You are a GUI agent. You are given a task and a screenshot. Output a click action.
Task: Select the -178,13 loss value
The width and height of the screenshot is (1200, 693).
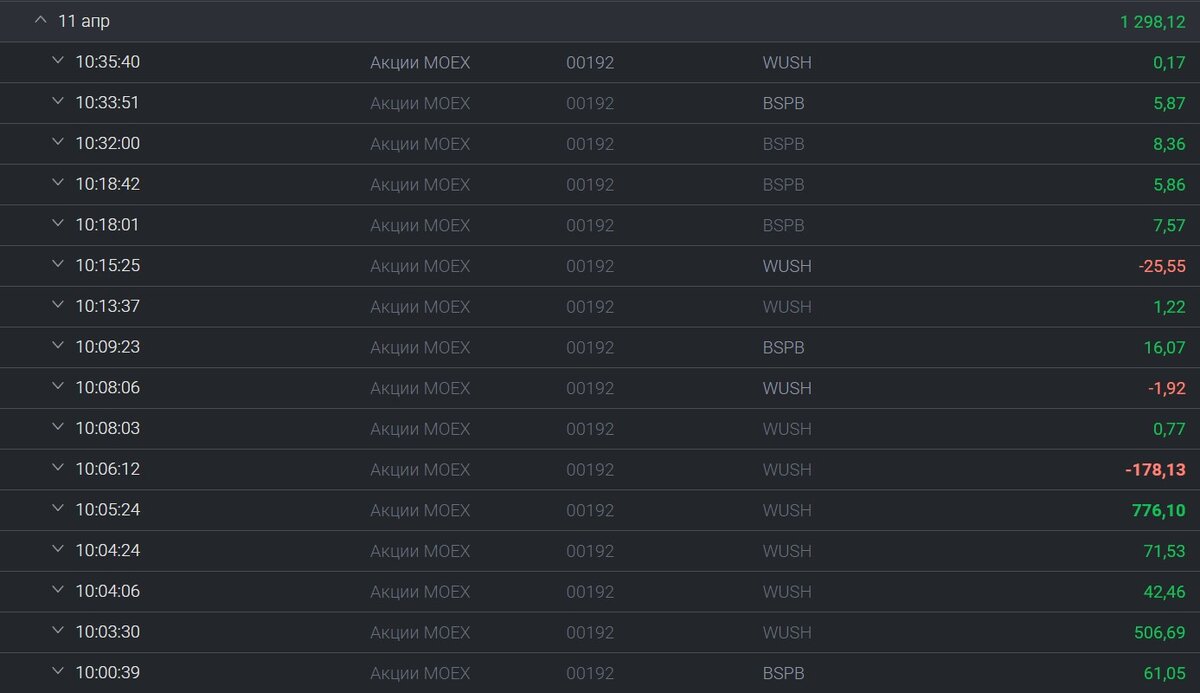coord(1155,469)
